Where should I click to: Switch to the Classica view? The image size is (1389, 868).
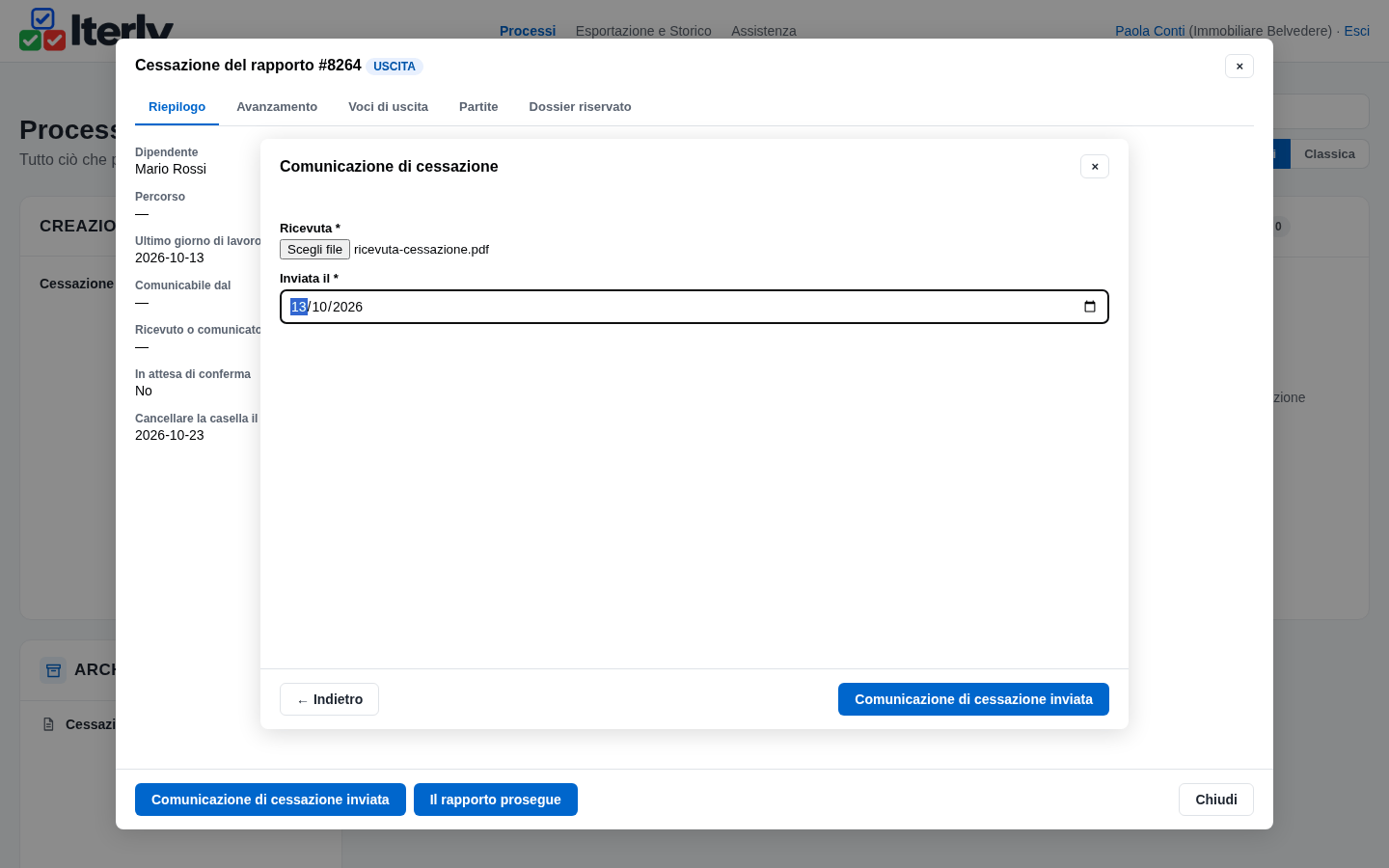[x=1329, y=154]
